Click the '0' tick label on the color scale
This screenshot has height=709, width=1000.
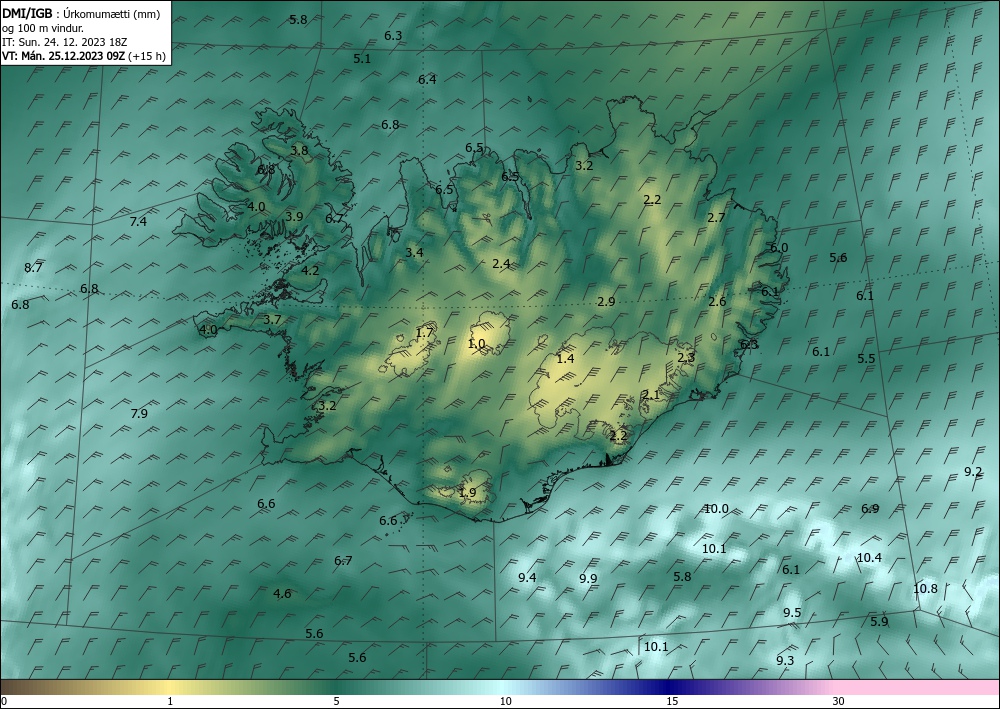pyautogui.click(x=4, y=702)
